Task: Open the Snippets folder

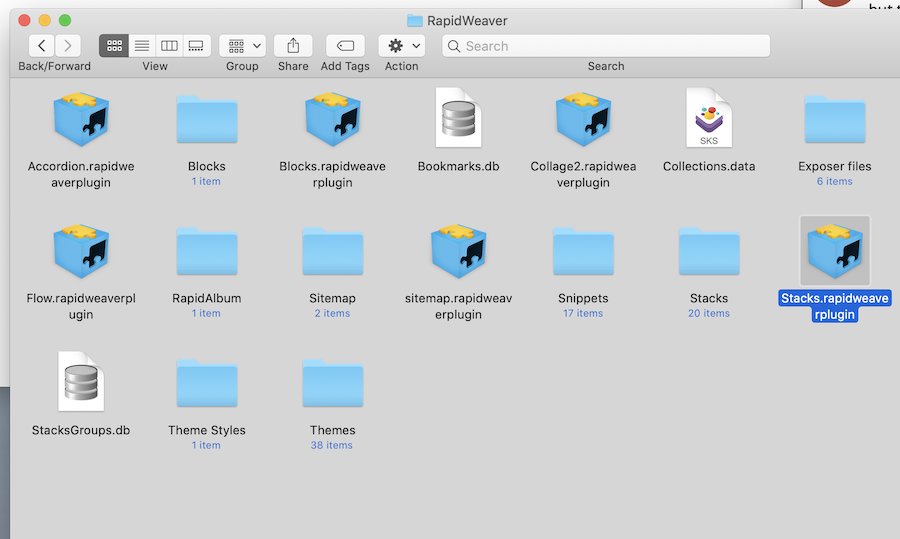Action: click(583, 251)
